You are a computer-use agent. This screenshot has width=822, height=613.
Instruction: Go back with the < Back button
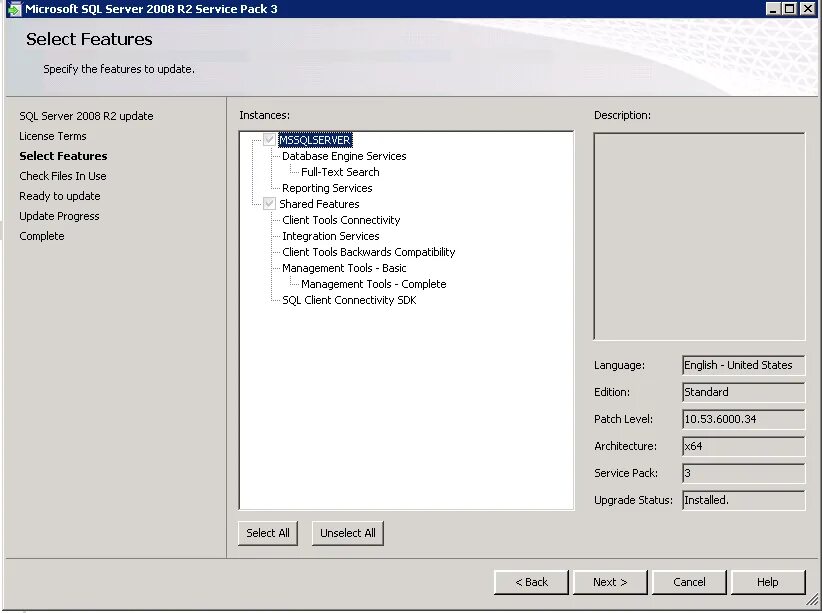pos(531,582)
